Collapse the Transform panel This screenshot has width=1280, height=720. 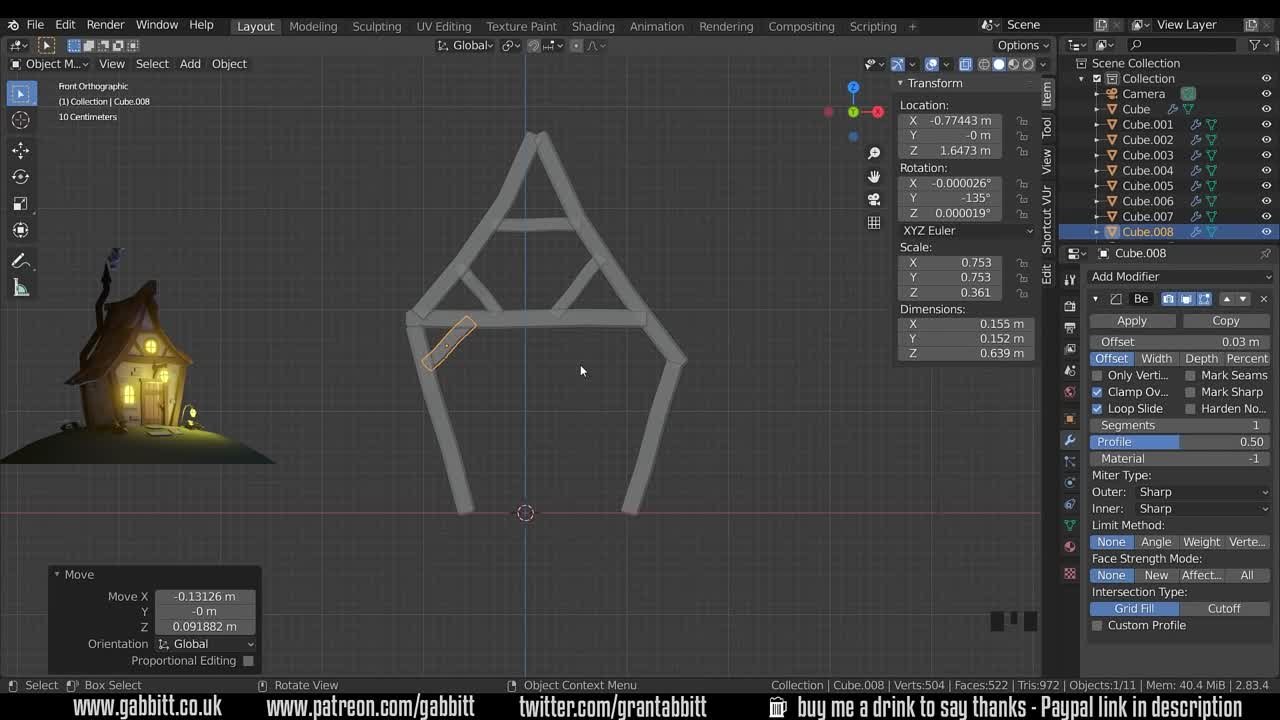click(x=900, y=83)
